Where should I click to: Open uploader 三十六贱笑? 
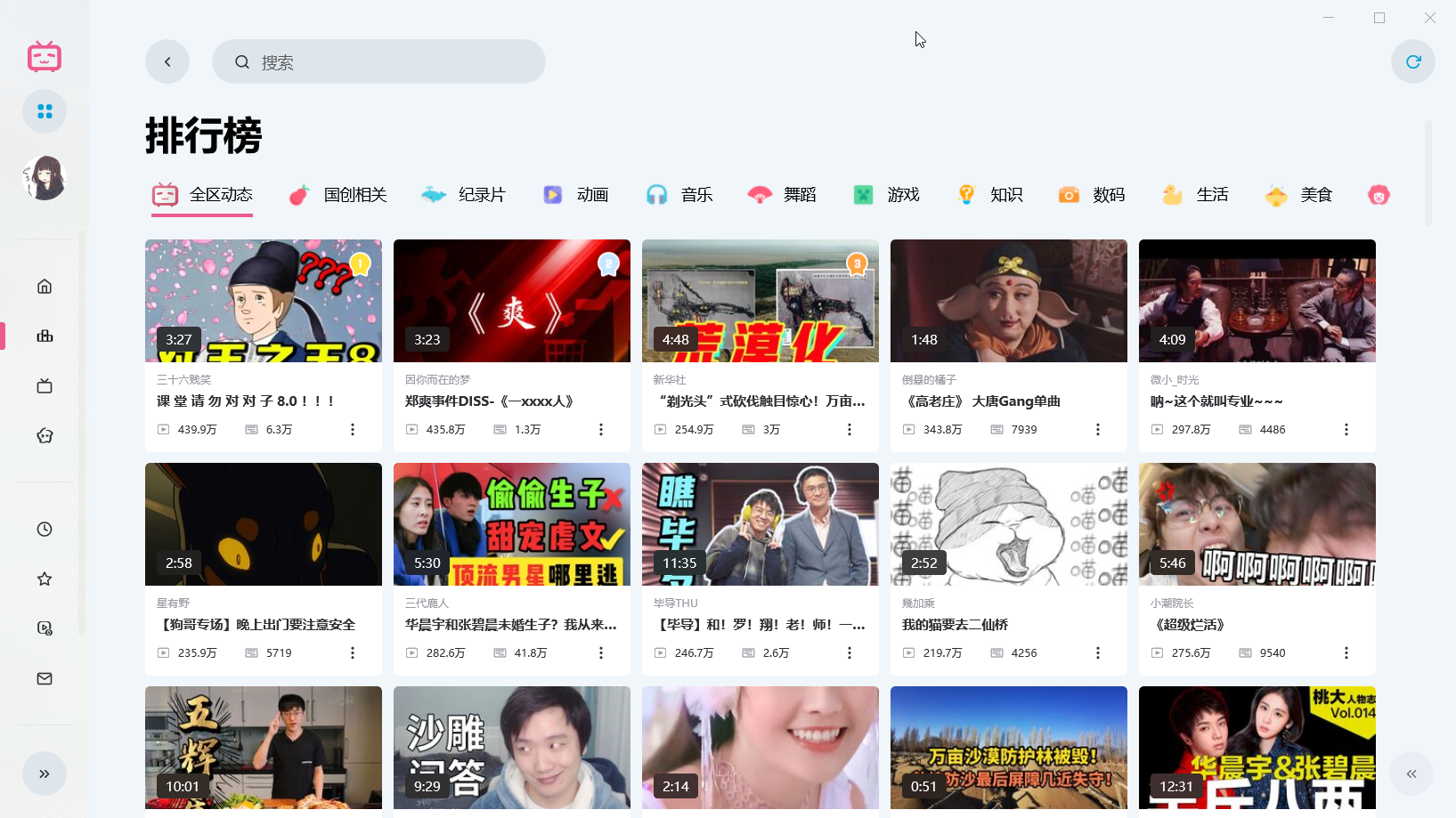pyautogui.click(x=184, y=379)
